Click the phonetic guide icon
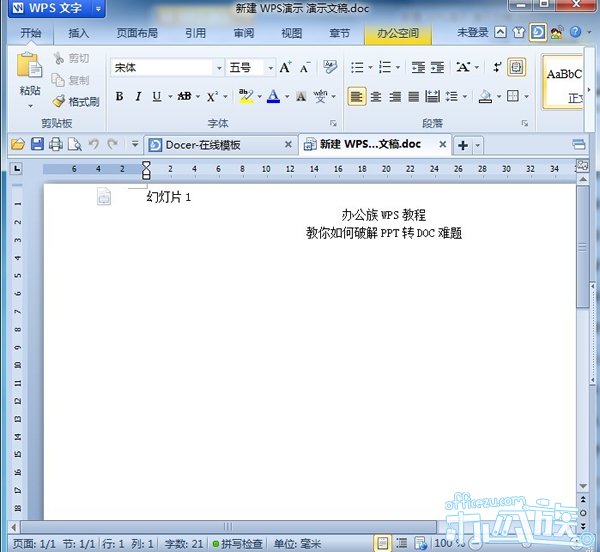 tap(320, 96)
